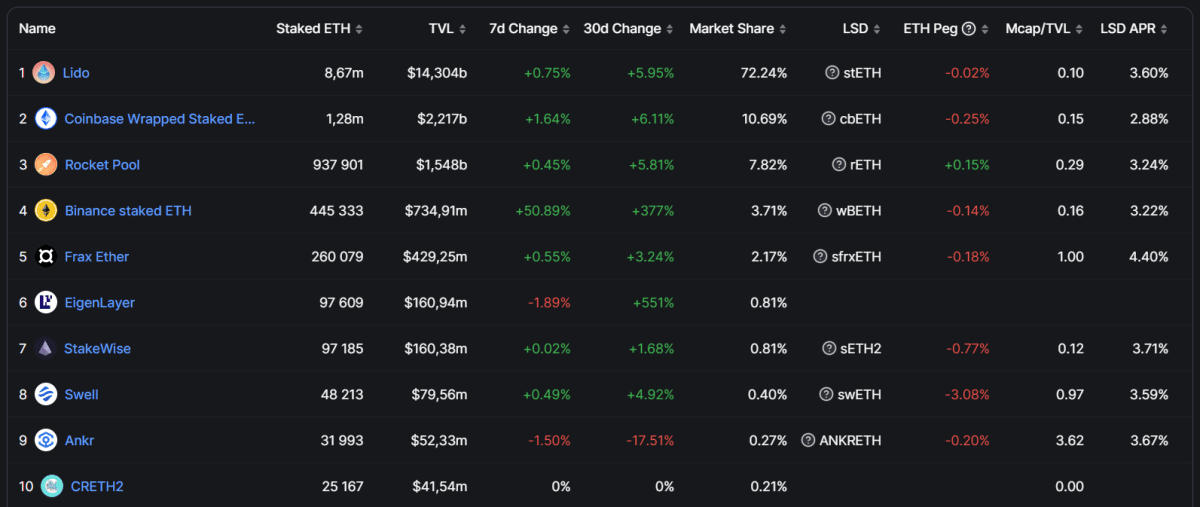The height and width of the screenshot is (507, 1200).
Task: Click the Rocket Pool logo icon
Action: pos(46,164)
